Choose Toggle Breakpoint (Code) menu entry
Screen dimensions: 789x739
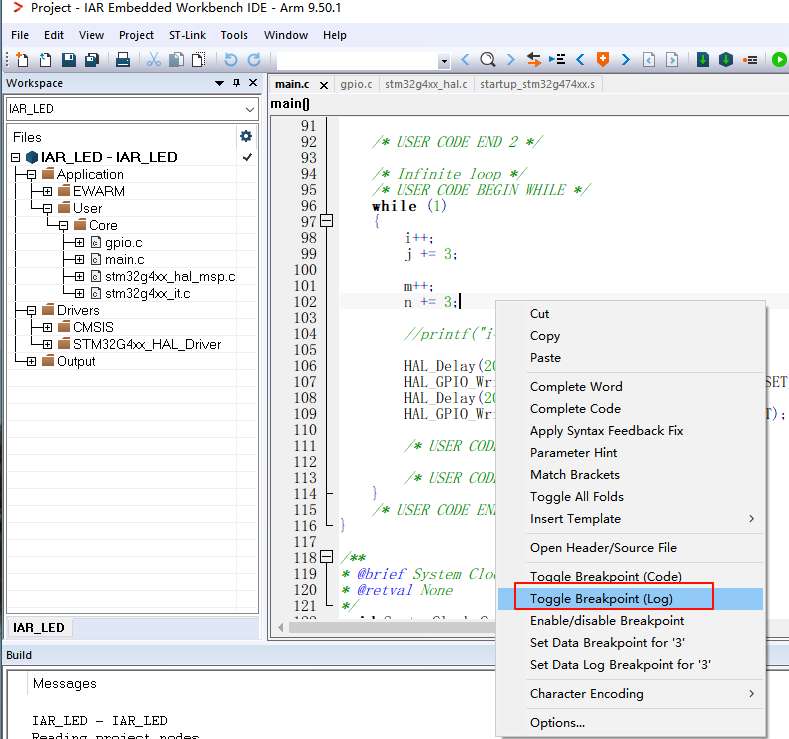pyautogui.click(x=630, y=577)
